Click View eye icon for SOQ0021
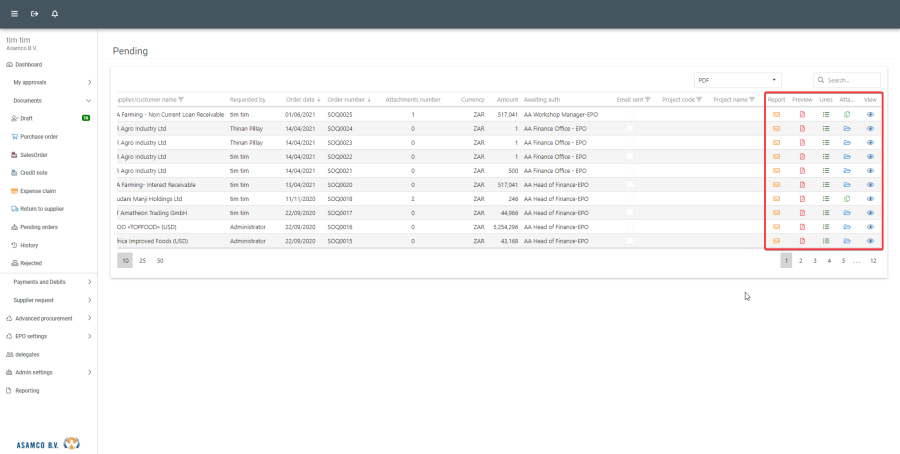 click(870, 171)
